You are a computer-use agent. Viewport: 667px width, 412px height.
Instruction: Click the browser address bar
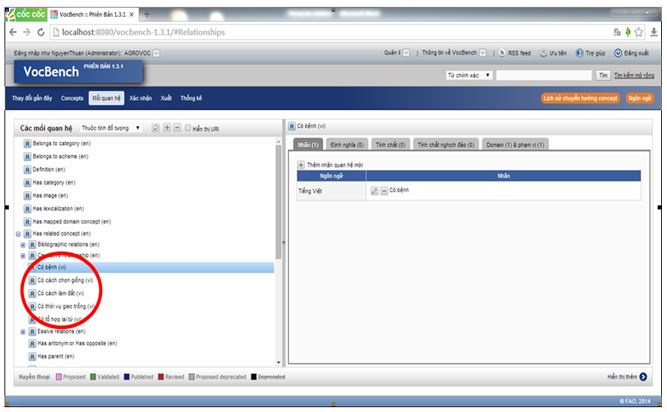(x=330, y=32)
